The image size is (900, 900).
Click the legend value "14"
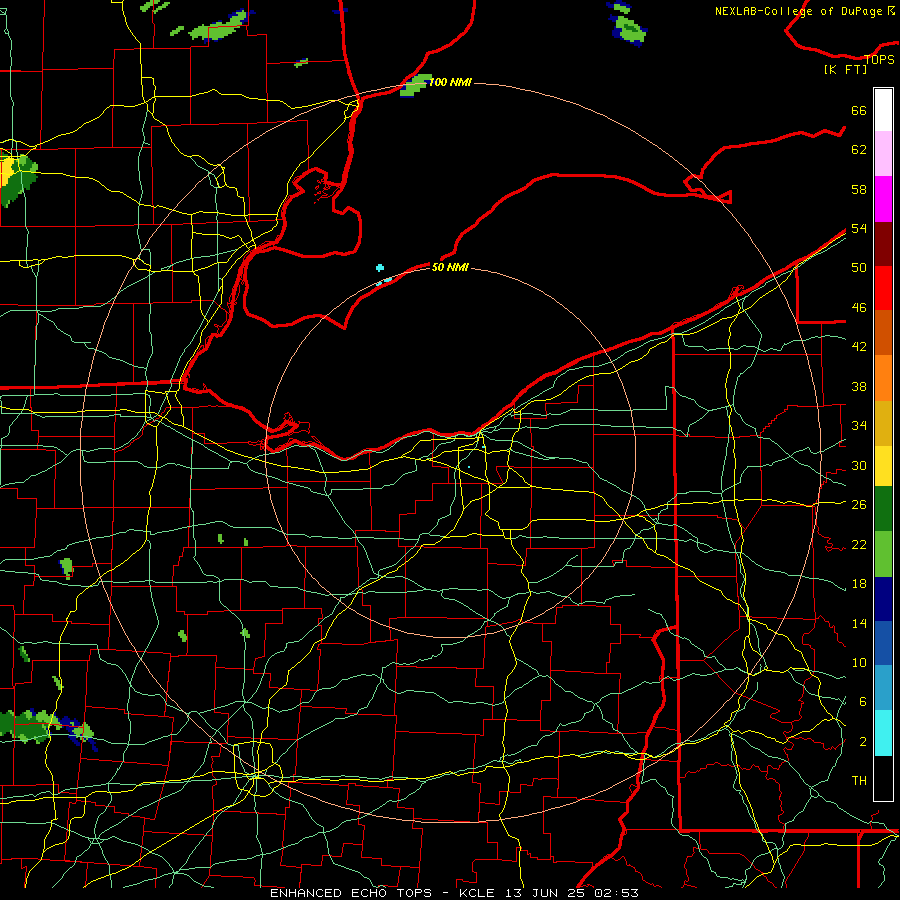point(859,623)
